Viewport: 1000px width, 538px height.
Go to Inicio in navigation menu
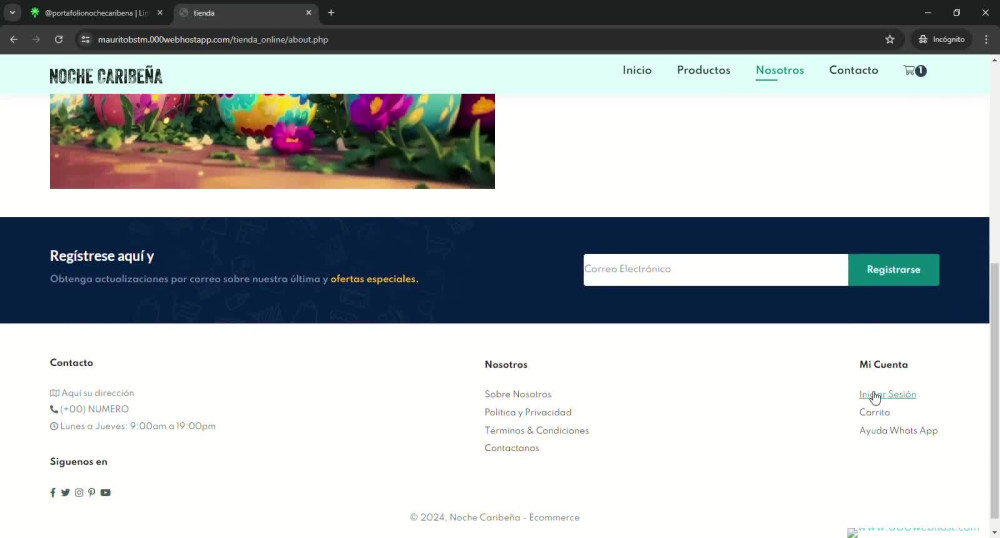click(637, 71)
